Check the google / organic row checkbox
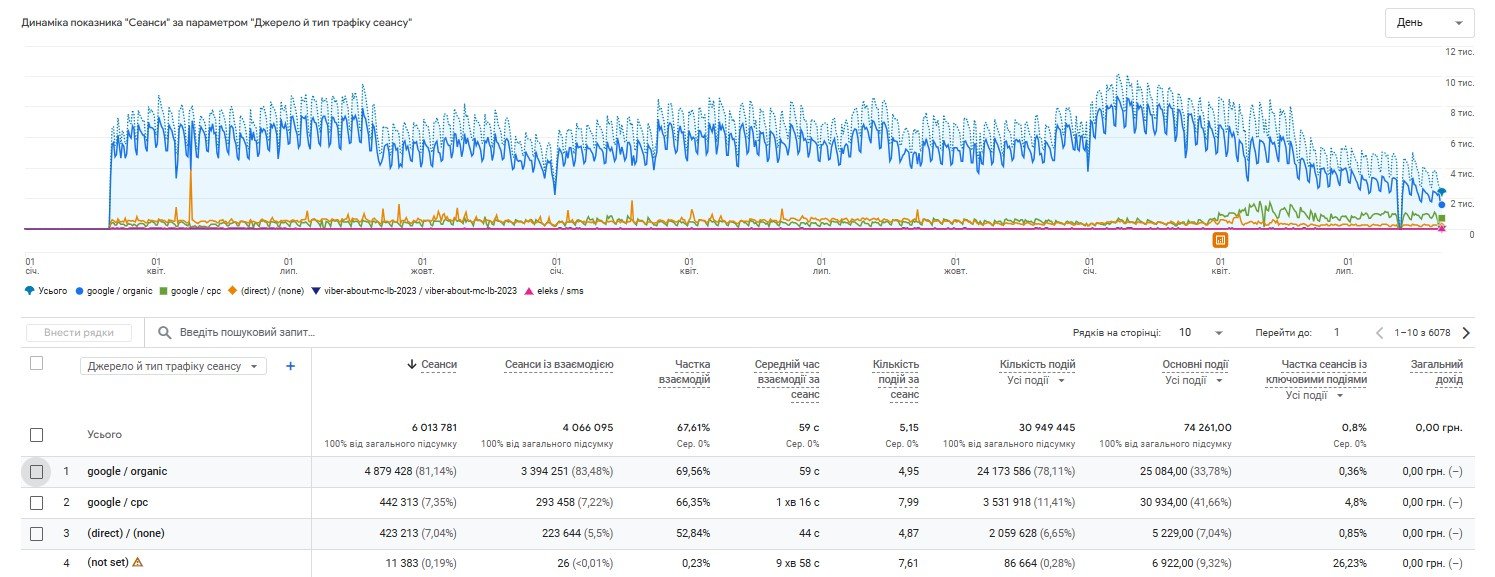Viewport: 1495px width, 577px height. (x=37, y=471)
